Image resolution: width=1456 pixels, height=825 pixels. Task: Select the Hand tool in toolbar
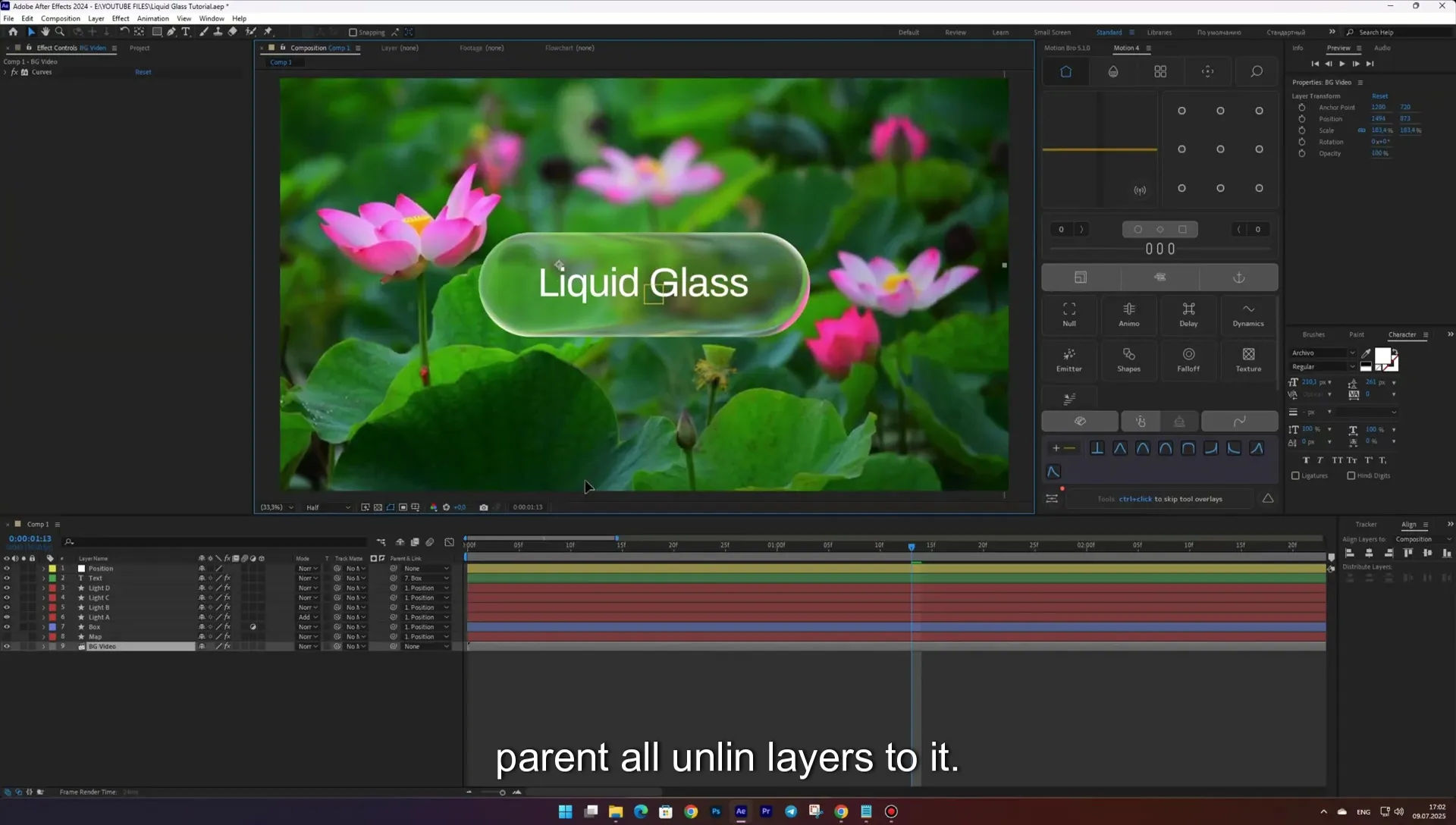pos(45,32)
